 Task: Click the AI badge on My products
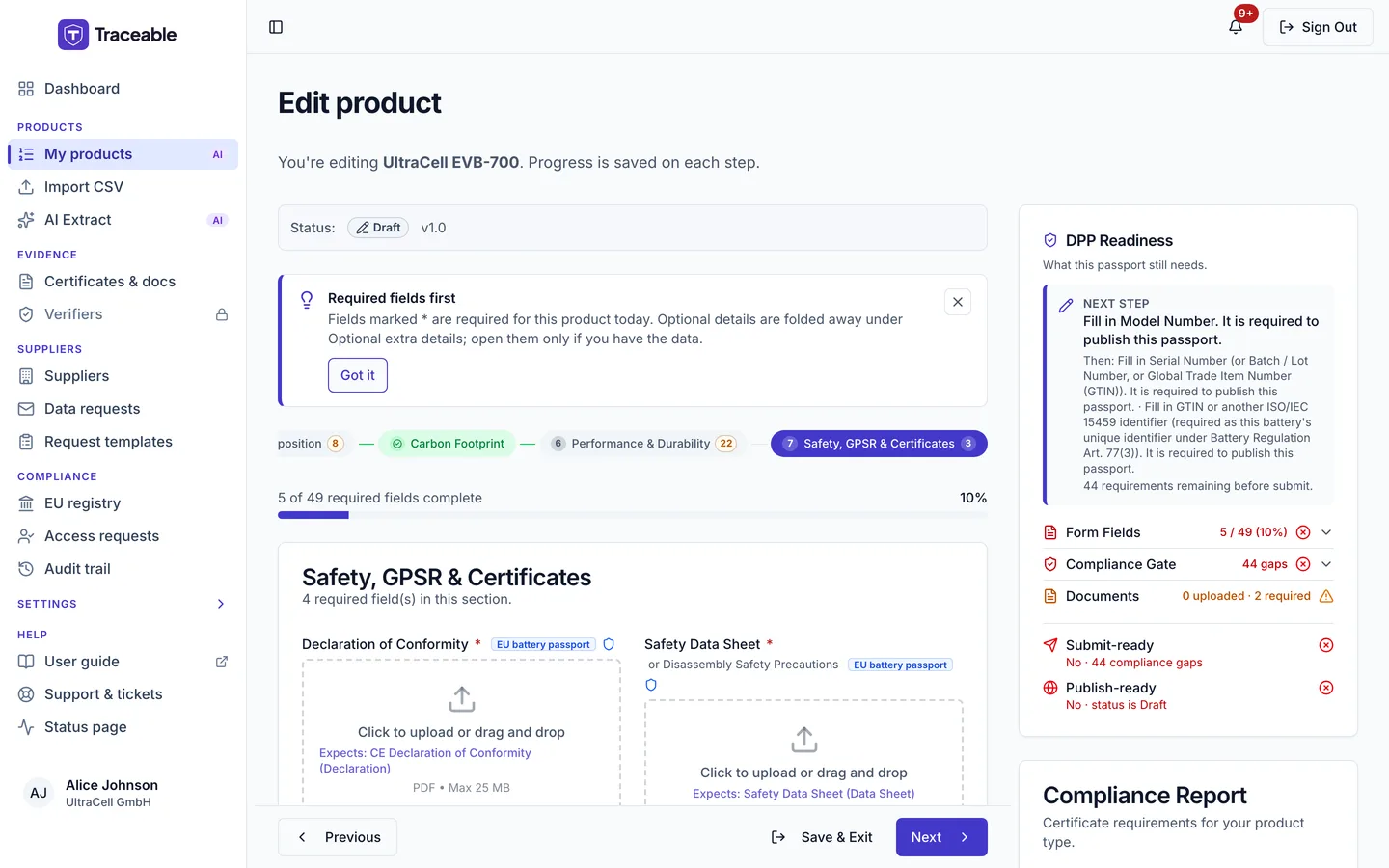(x=218, y=154)
